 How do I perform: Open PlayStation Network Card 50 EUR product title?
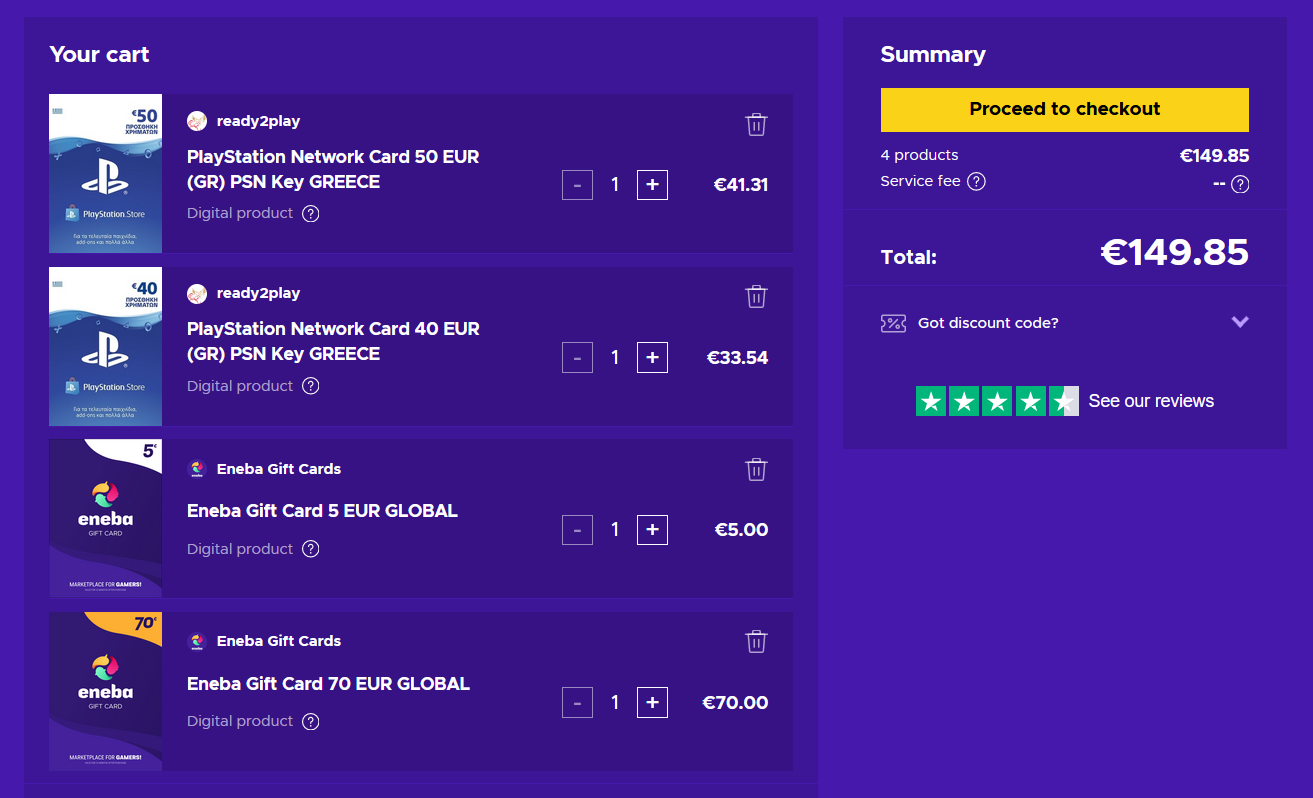333,170
